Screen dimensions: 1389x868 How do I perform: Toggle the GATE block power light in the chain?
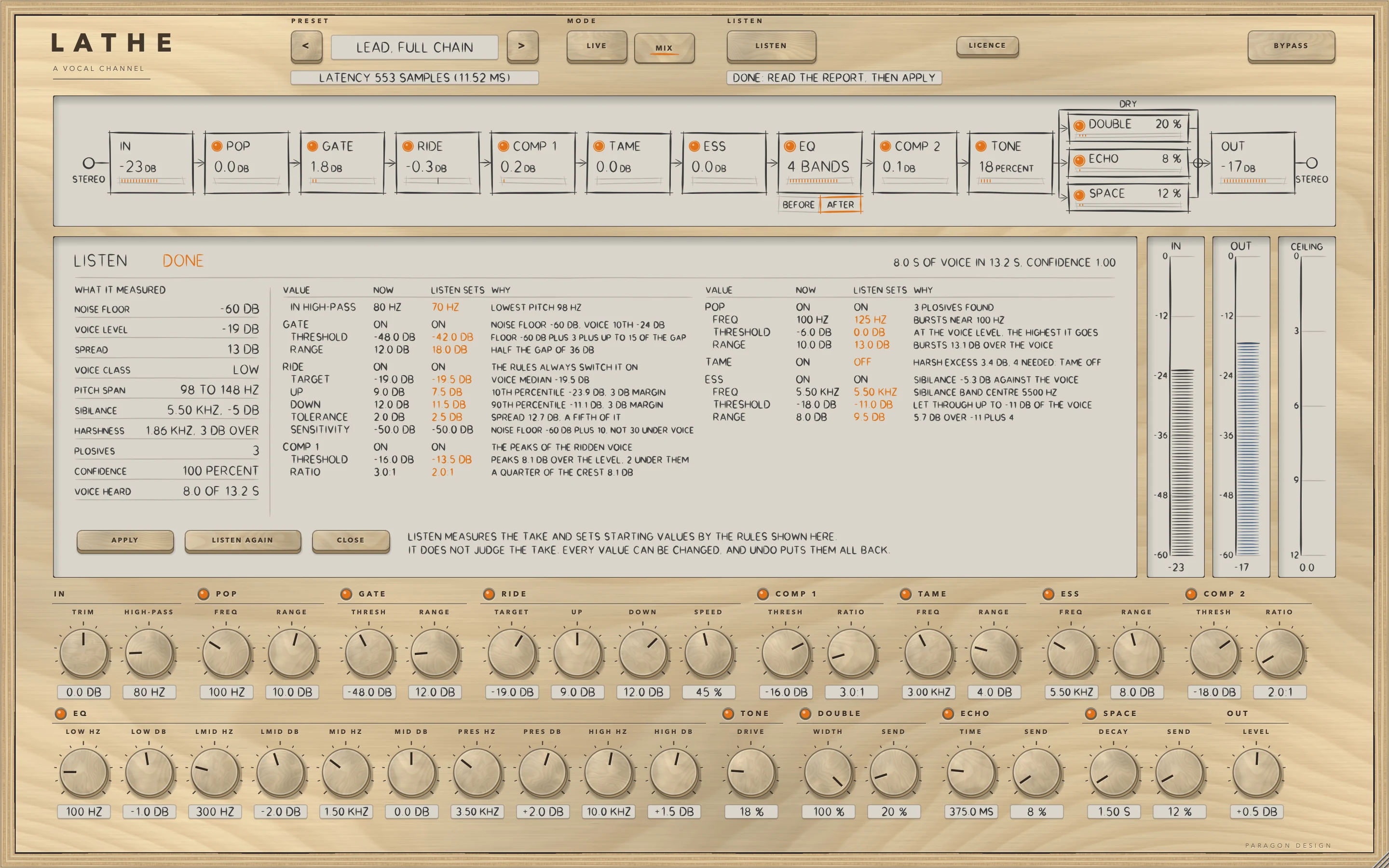[x=312, y=147]
